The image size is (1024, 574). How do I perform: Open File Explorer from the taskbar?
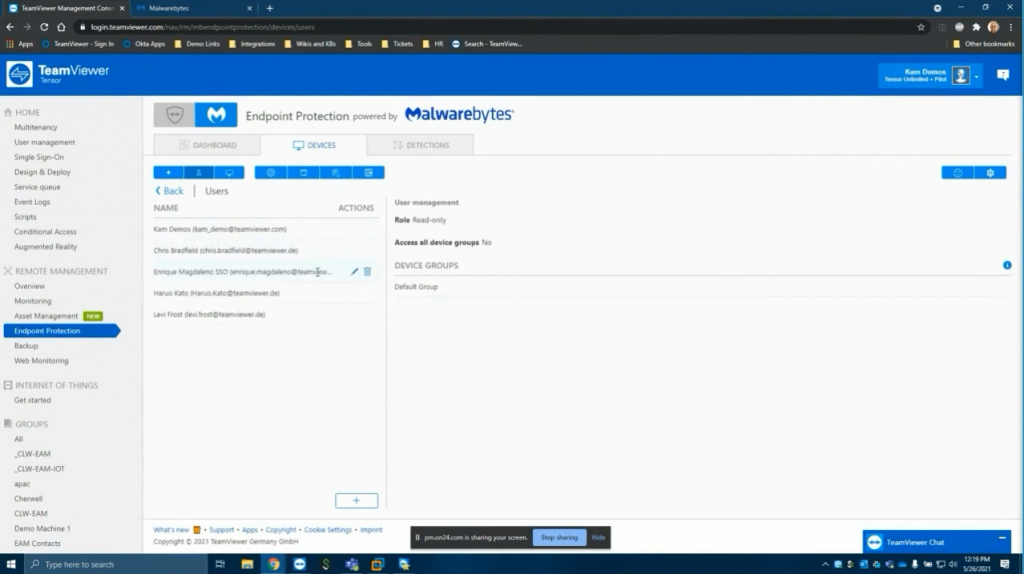(247, 564)
